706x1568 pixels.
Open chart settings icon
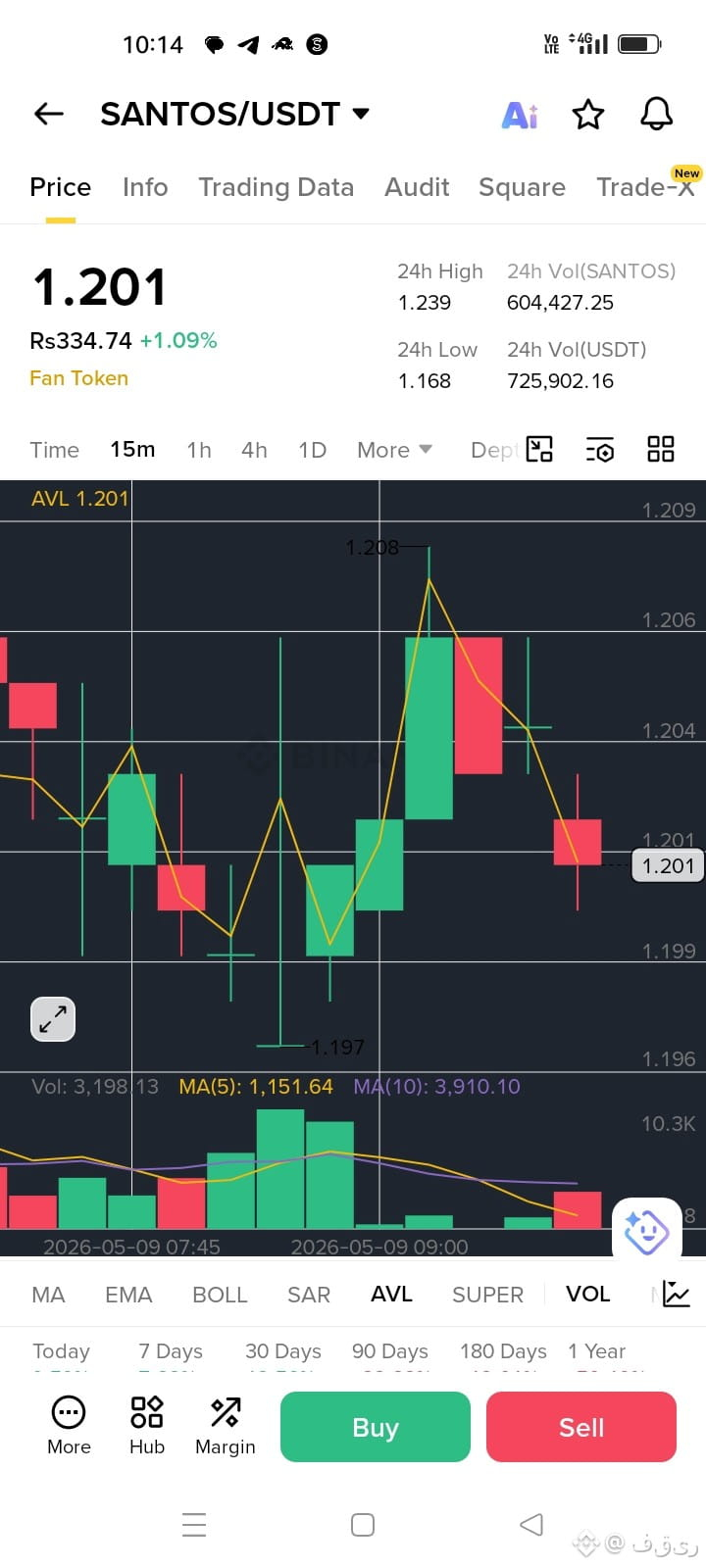[x=600, y=450]
